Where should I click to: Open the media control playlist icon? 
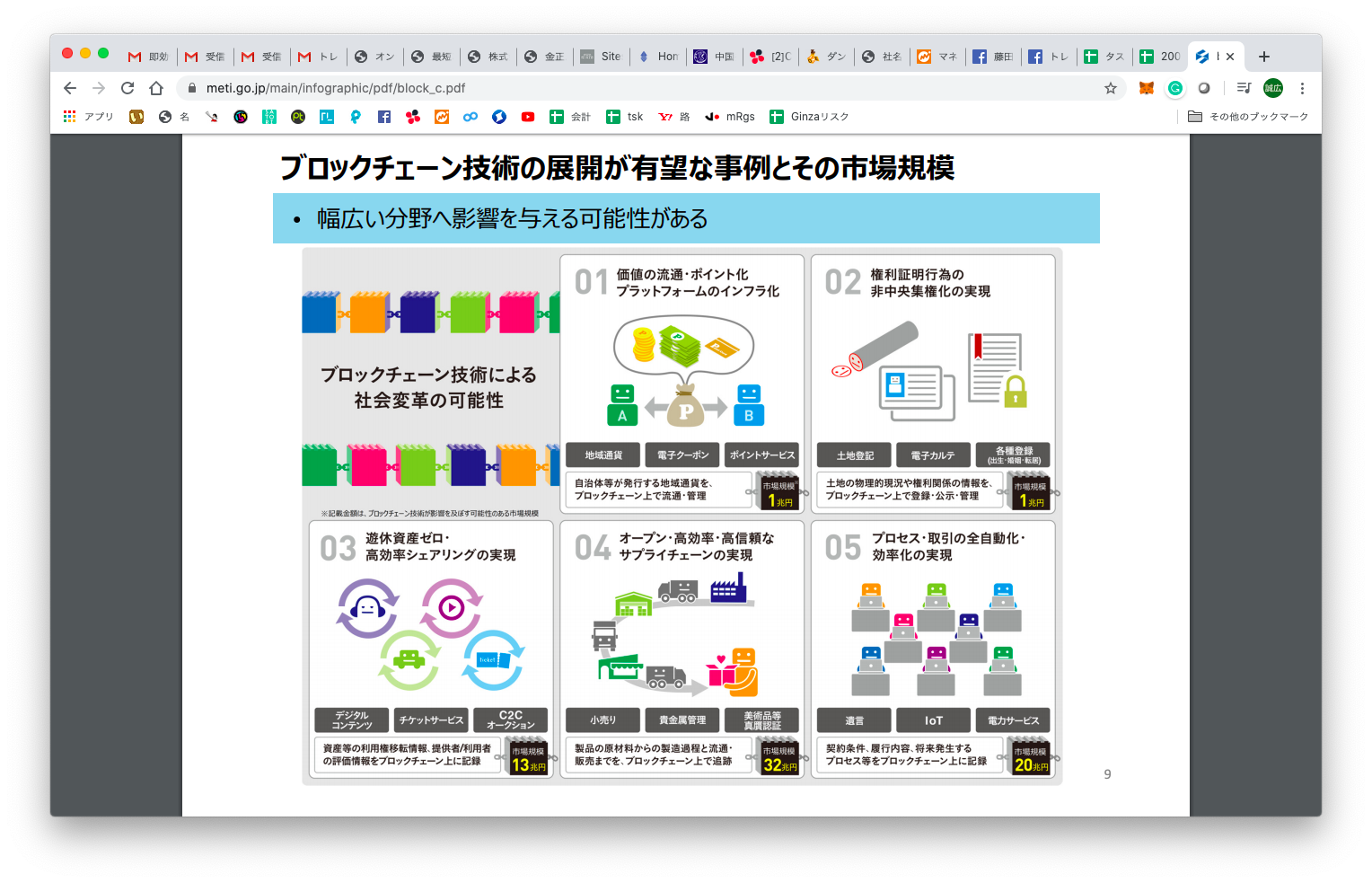[1244, 88]
